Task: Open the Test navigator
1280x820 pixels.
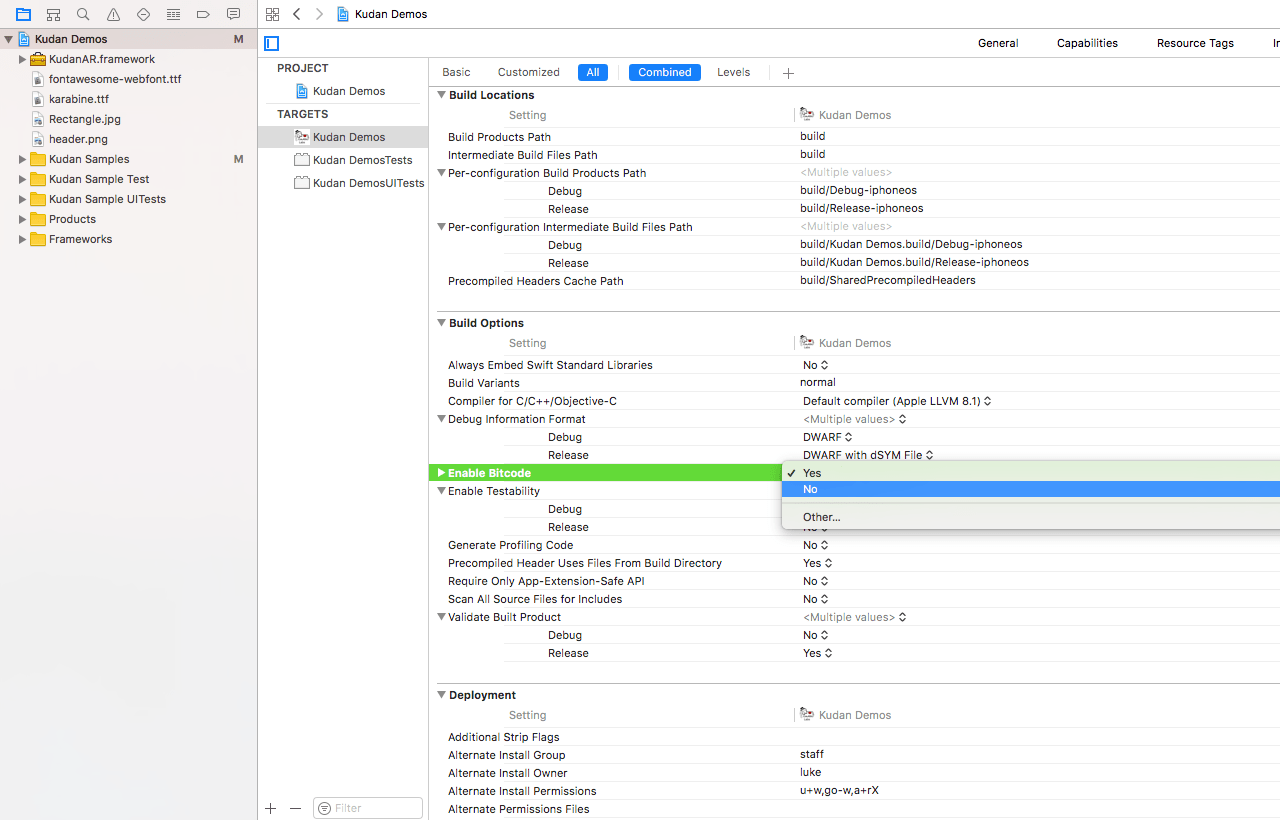Action: 143,14
